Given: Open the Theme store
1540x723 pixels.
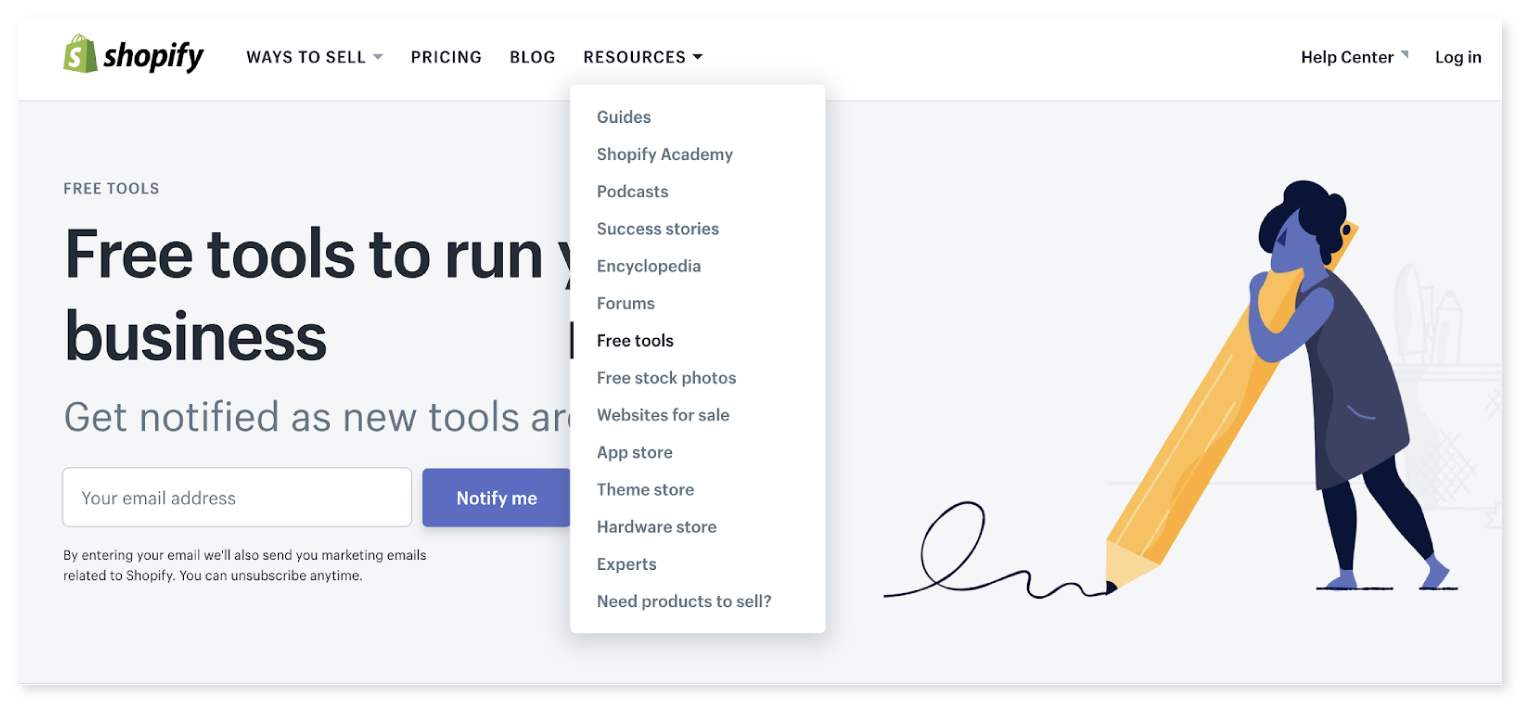Looking at the screenshot, I should coord(645,489).
